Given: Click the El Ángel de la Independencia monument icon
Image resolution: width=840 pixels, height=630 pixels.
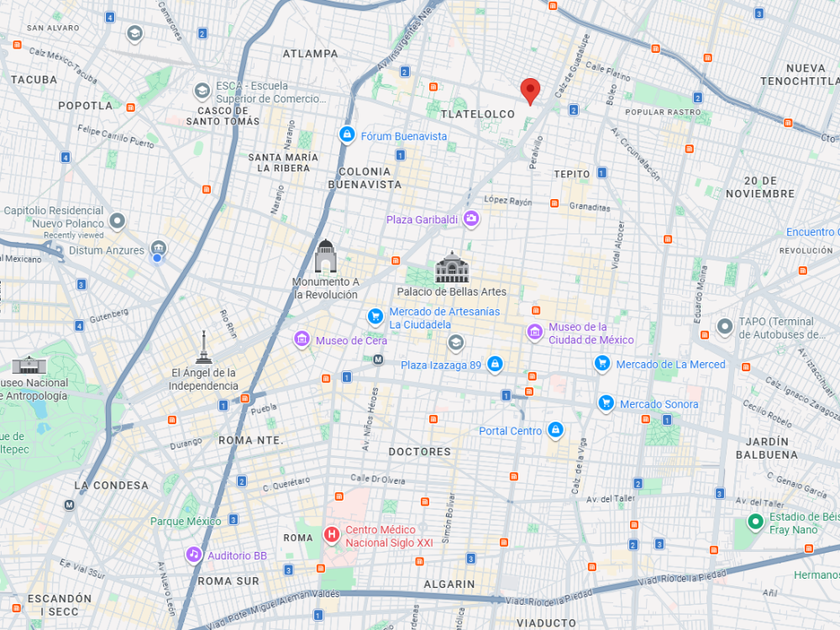Looking at the screenshot, I should click(204, 348).
